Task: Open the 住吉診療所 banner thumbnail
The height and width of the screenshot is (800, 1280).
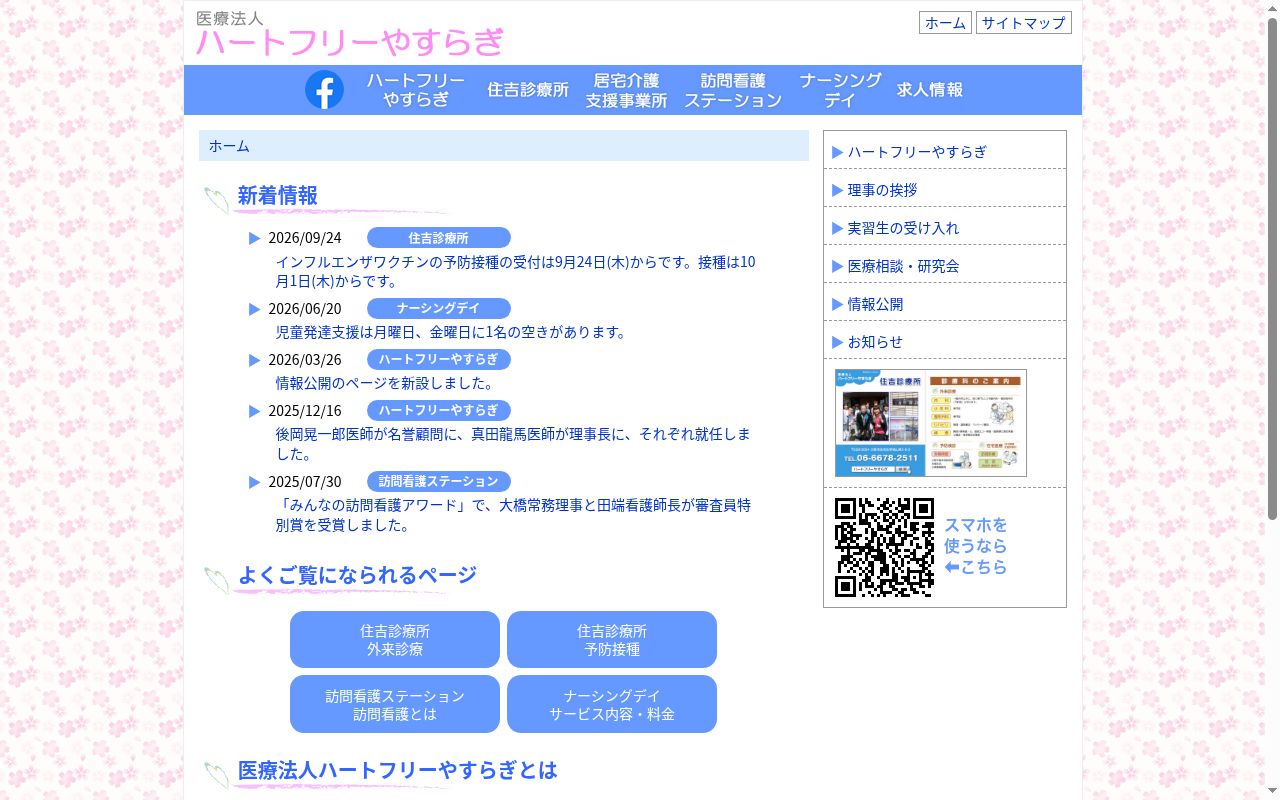Action: [x=930, y=423]
